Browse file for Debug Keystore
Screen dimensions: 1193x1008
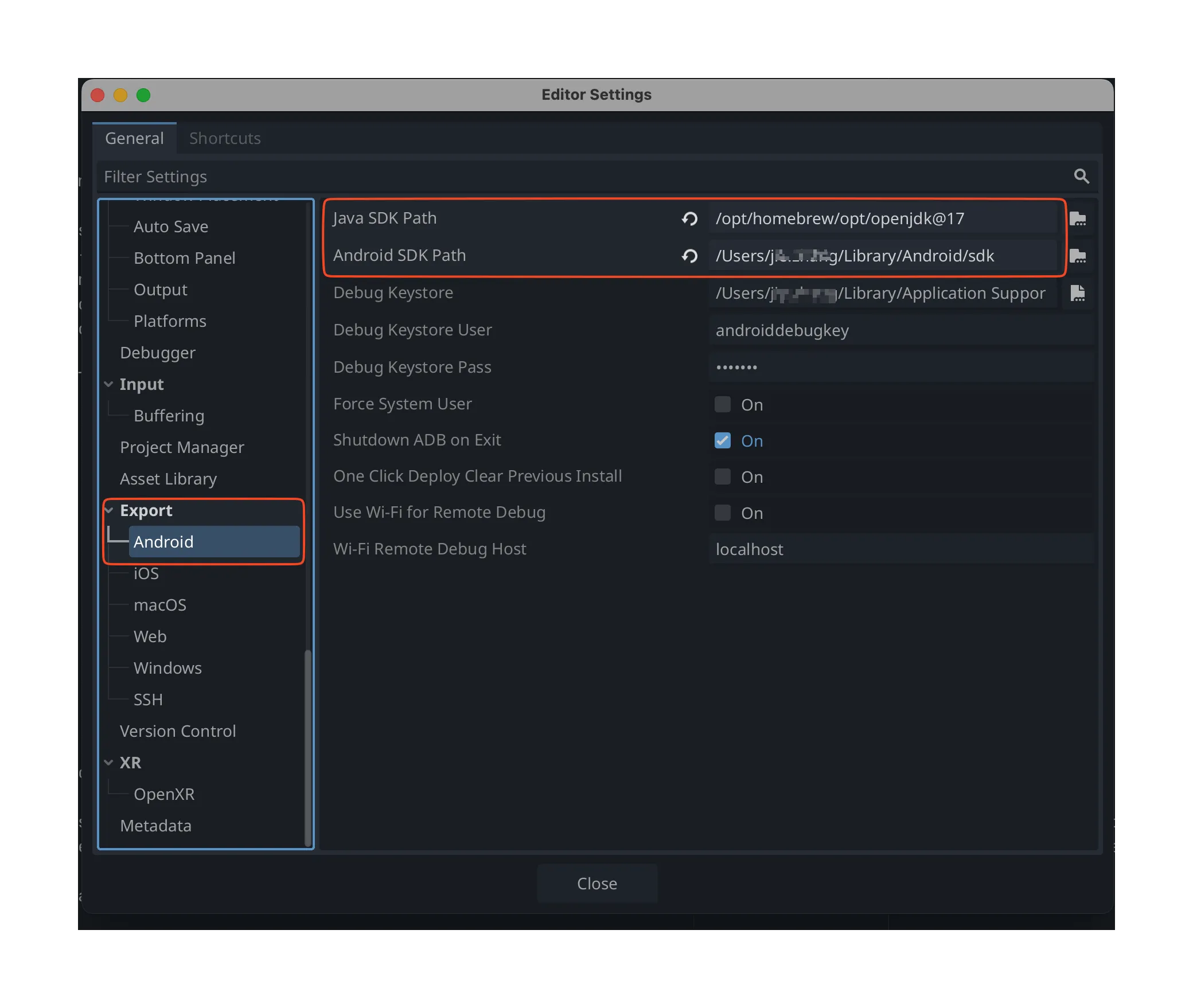click(x=1078, y=293)
